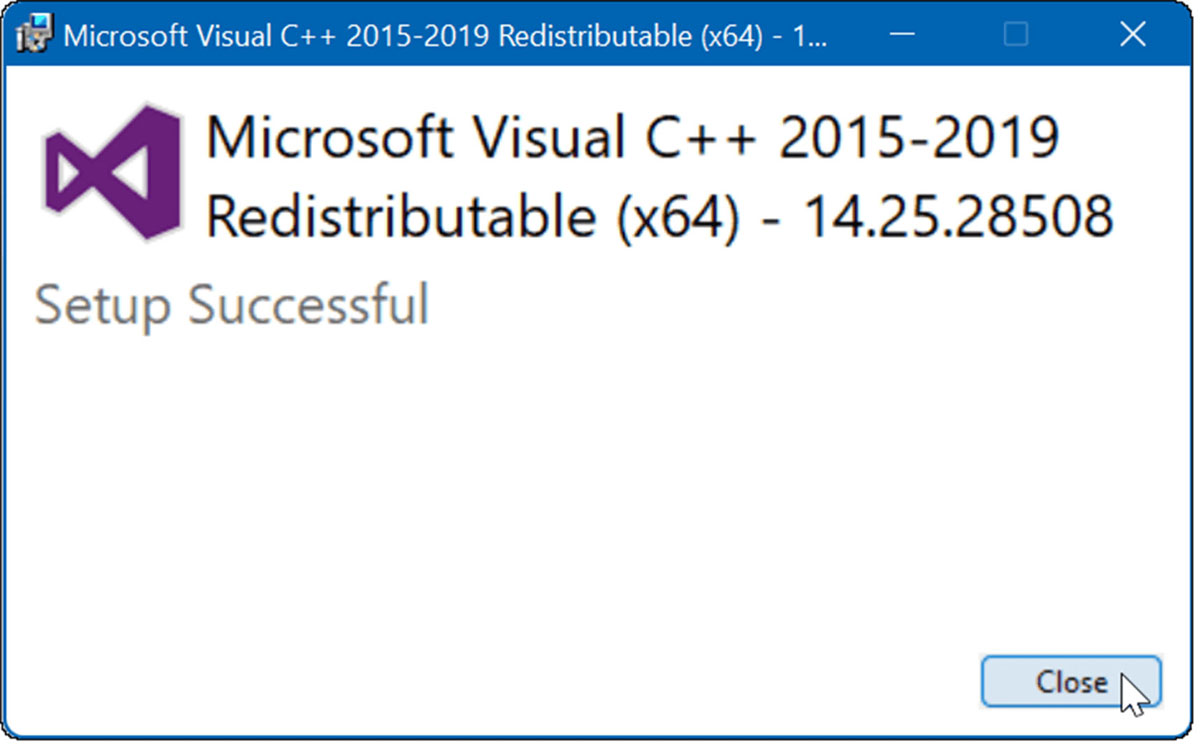Click the "2015-2019" year range in the heading
The image size is (1200, 752).
(918, 137)
